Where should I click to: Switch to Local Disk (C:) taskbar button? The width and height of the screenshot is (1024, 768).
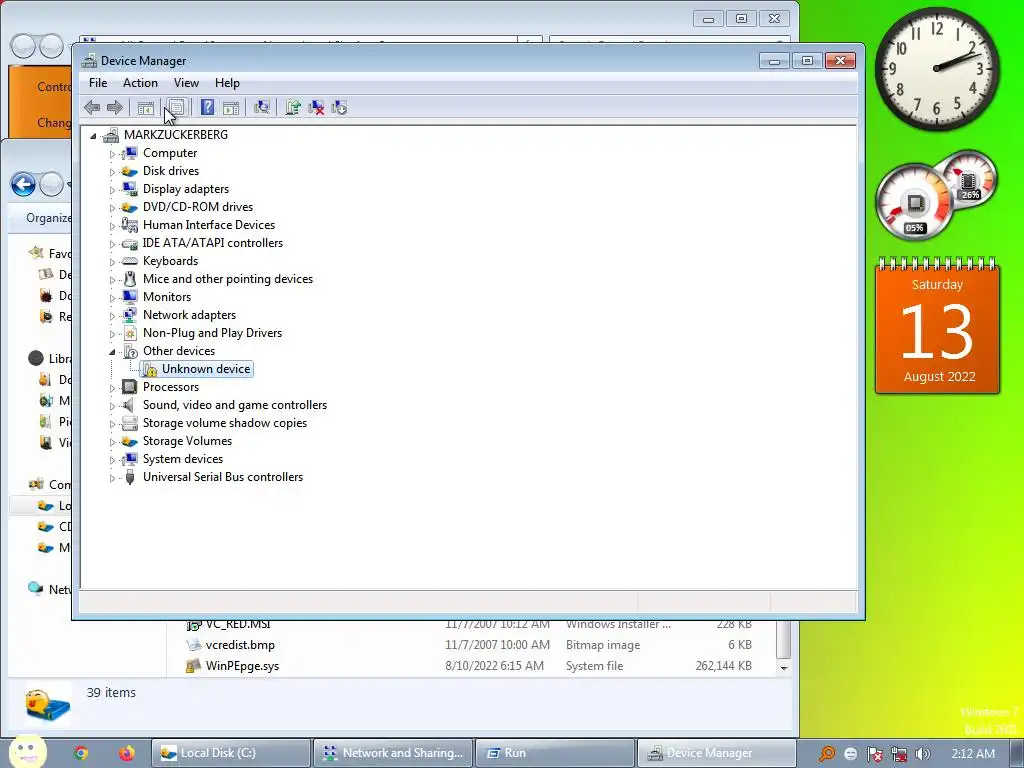click(x=231, y=753)
